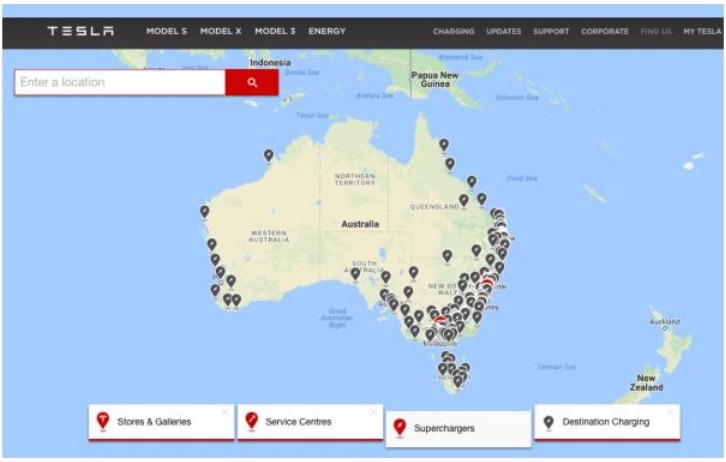This screenshot has width=726, height=462.
Task: Open the Updates link
Action: click(x=504, y=31)
